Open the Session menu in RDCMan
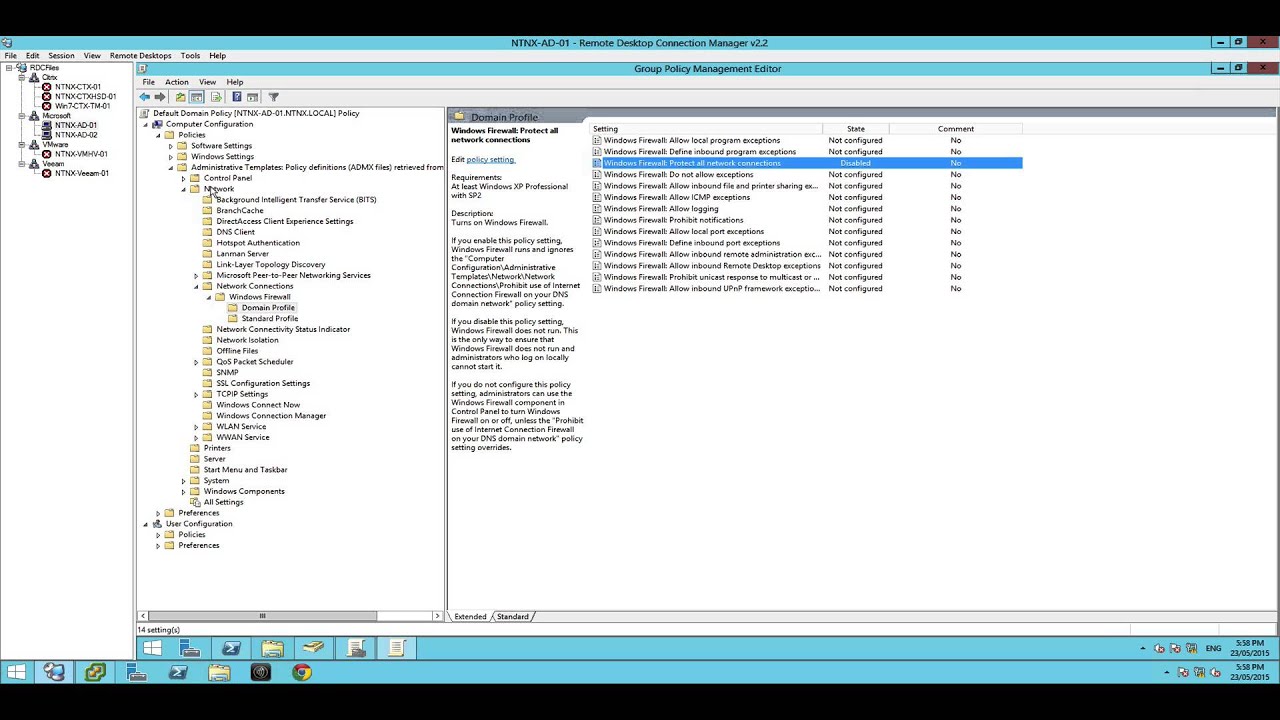 pos(61,56)
